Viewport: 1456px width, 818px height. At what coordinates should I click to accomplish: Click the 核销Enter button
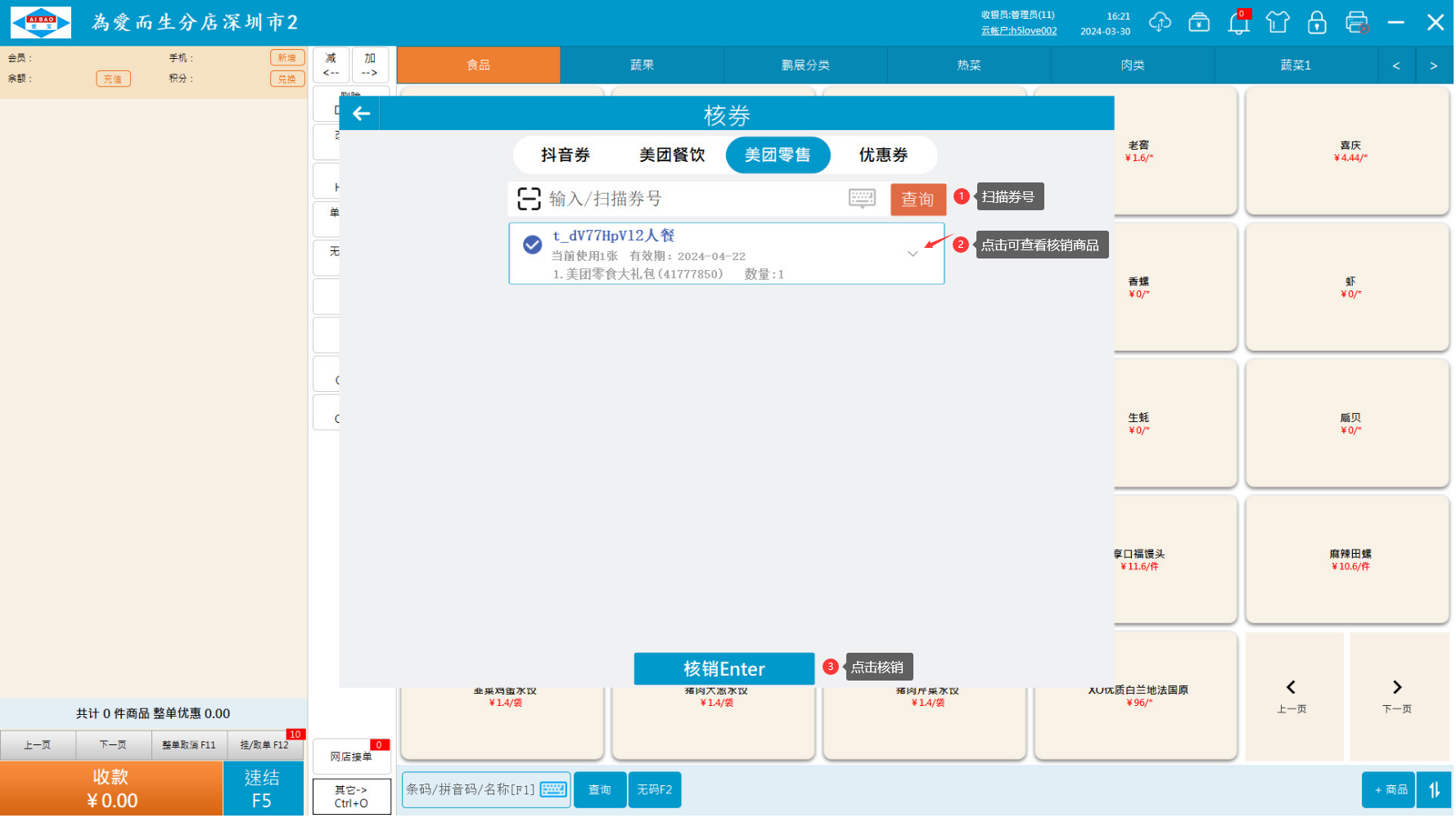click(x=724, y=669)
